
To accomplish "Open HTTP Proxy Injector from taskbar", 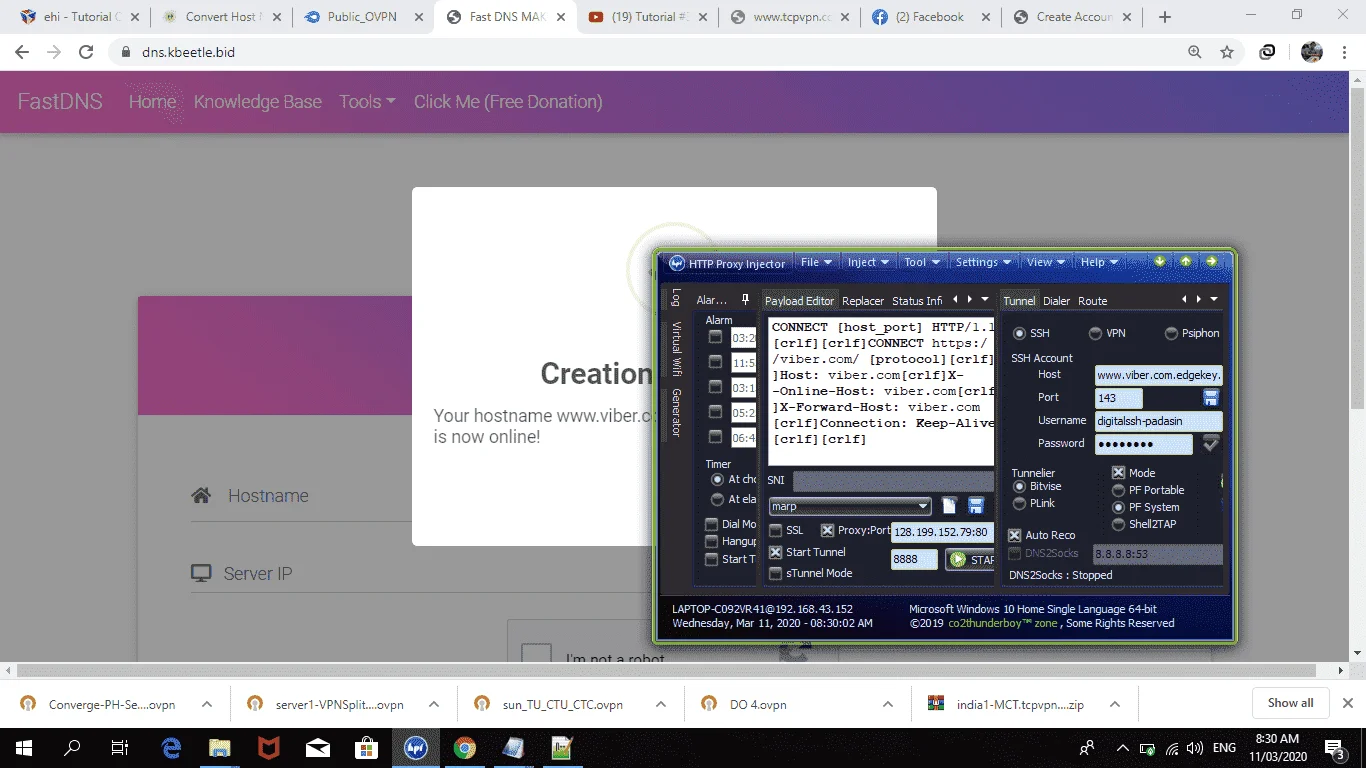I will click(416, 747).
